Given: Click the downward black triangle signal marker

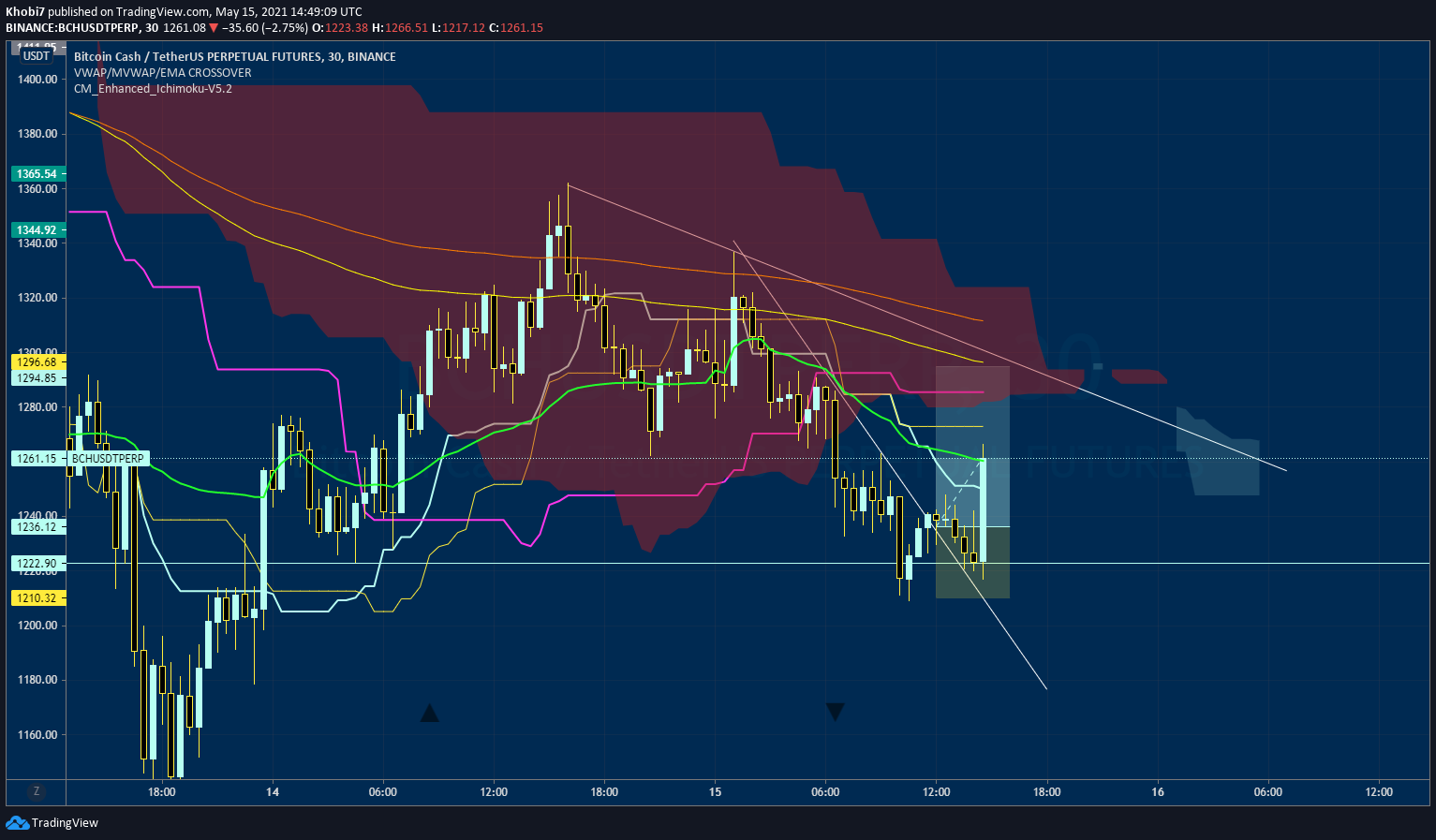Looking at the screenshot, I should pyautogui.click(x=836, y=712).
